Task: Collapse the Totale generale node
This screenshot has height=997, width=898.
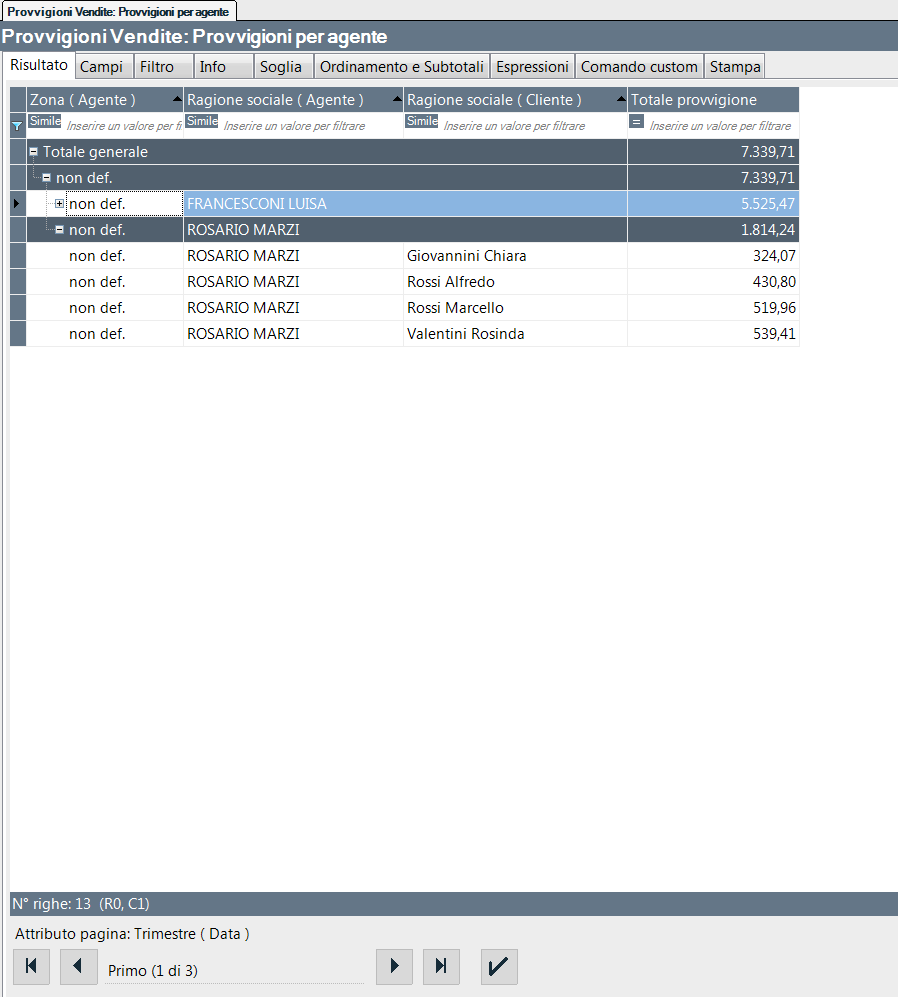Action: (x=34, y=152)
